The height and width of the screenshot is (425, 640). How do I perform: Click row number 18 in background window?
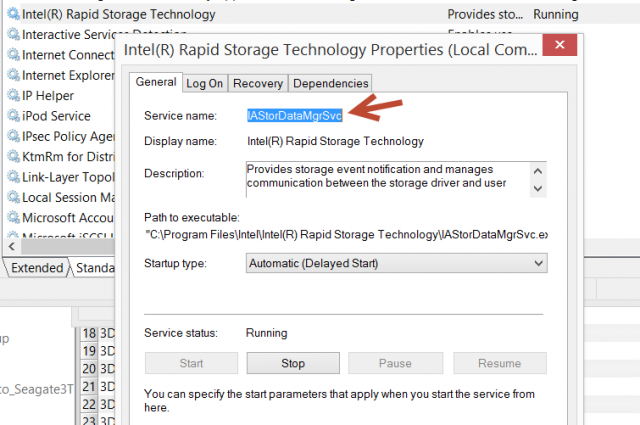(89, 333)
